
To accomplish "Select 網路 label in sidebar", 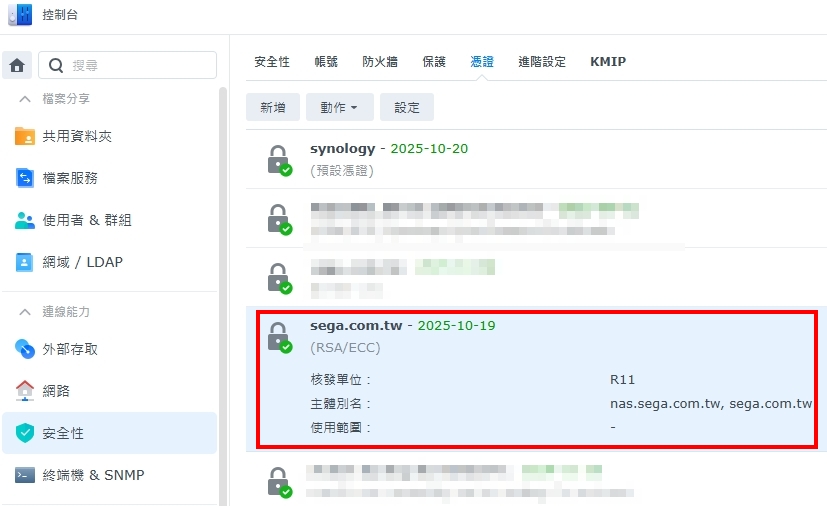I will (56, 390).
